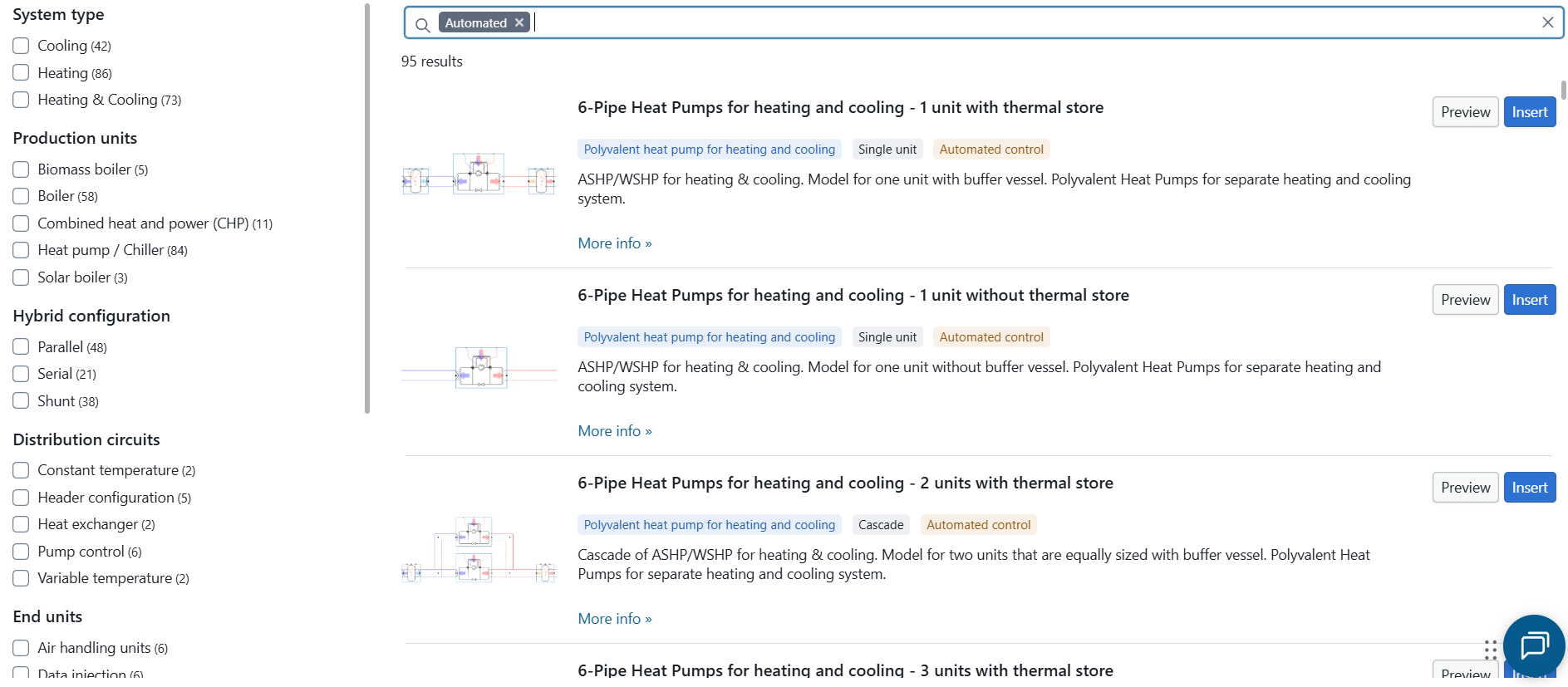
Task: Open title 6-Pipe Heat Pumps 2 units with thermal store
Action: (x=846, y=483)
